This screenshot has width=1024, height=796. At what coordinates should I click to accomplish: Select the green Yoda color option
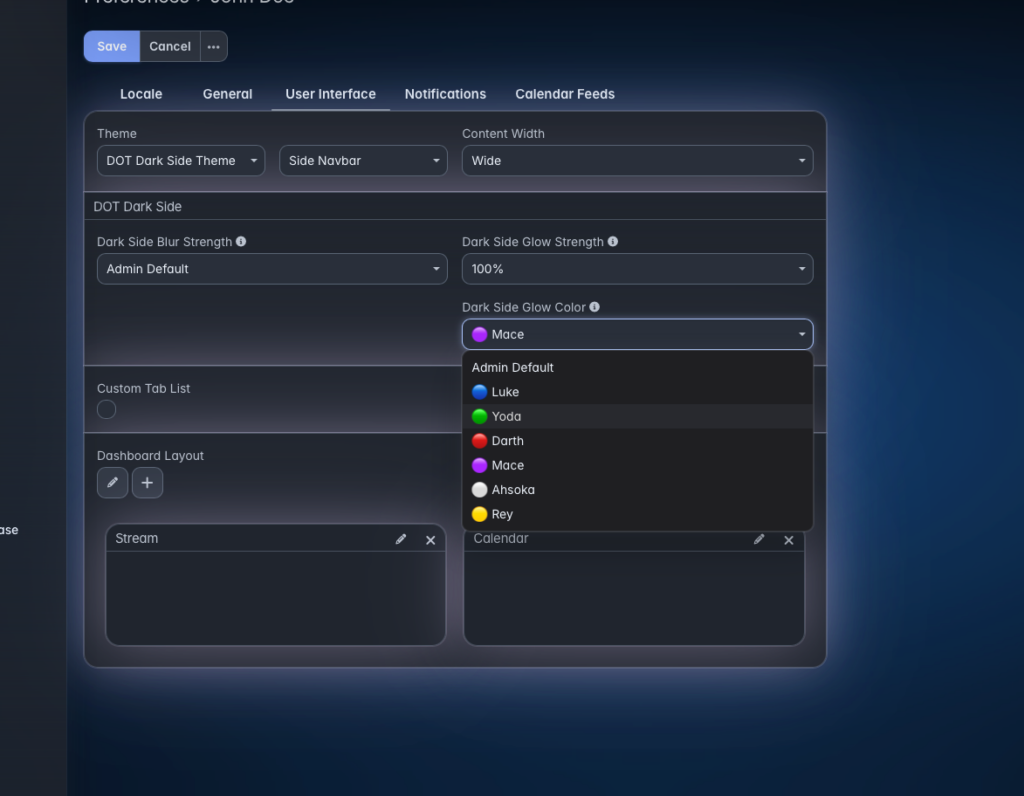pos(637,417)
